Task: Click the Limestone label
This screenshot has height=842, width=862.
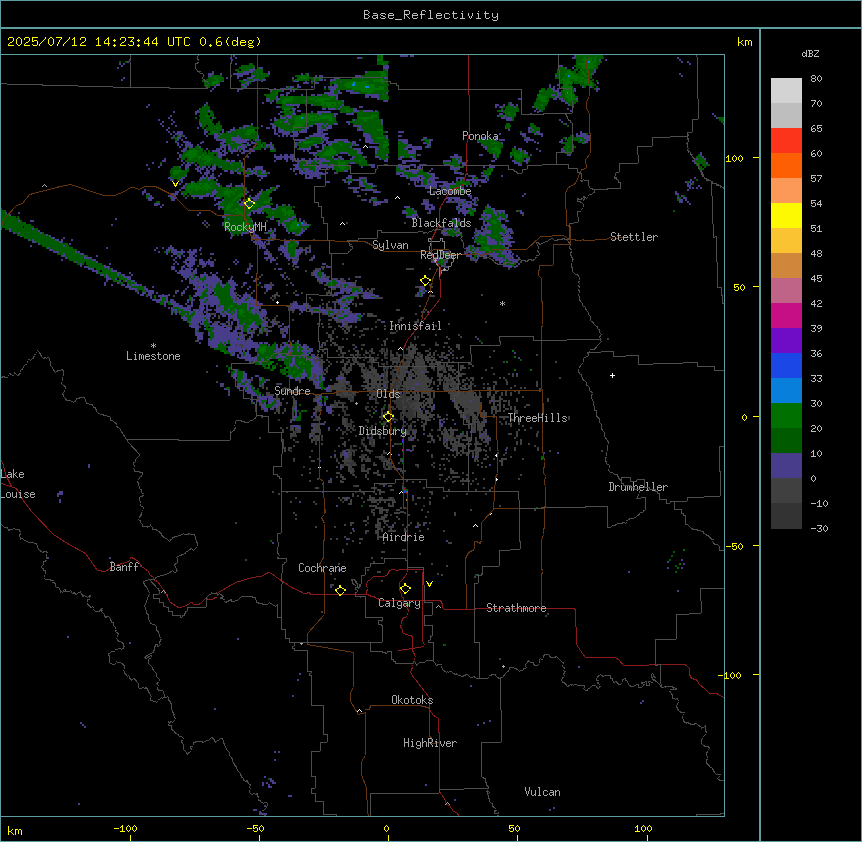Action: pyautogui.click(x=153, y=356)
